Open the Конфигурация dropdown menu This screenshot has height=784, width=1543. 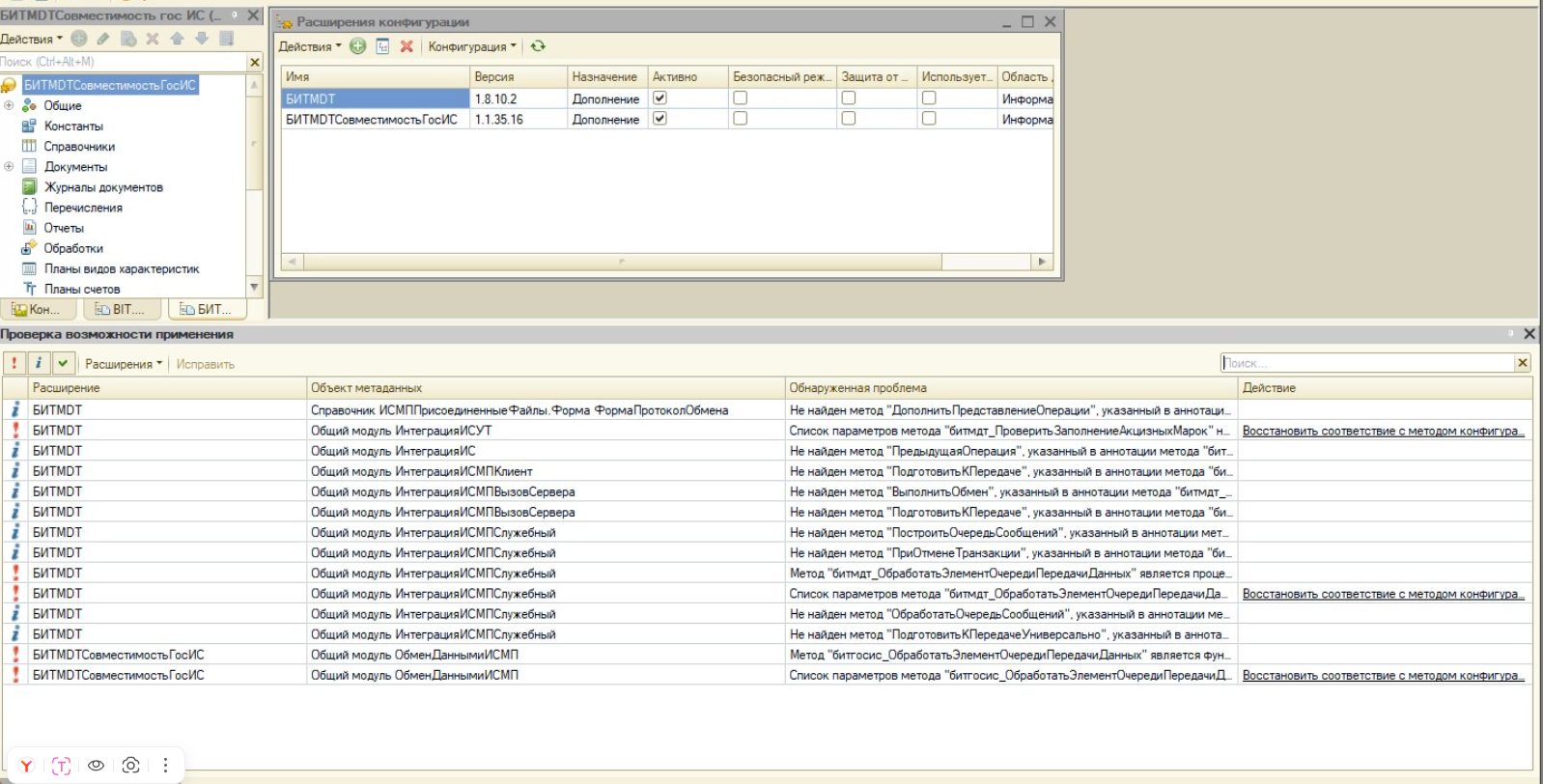click(472, 46)
